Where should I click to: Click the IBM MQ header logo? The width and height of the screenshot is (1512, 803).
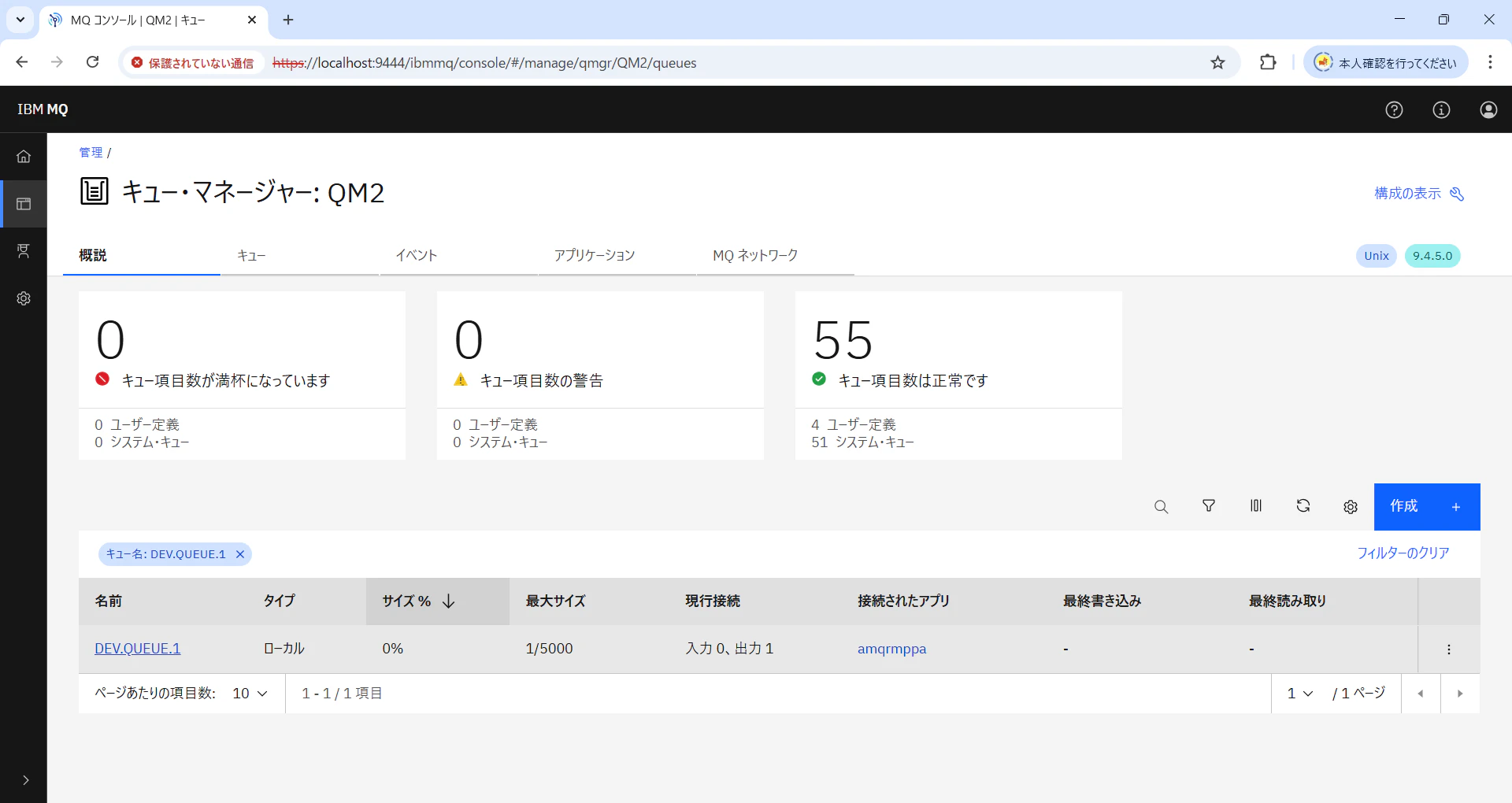(43, 109)
